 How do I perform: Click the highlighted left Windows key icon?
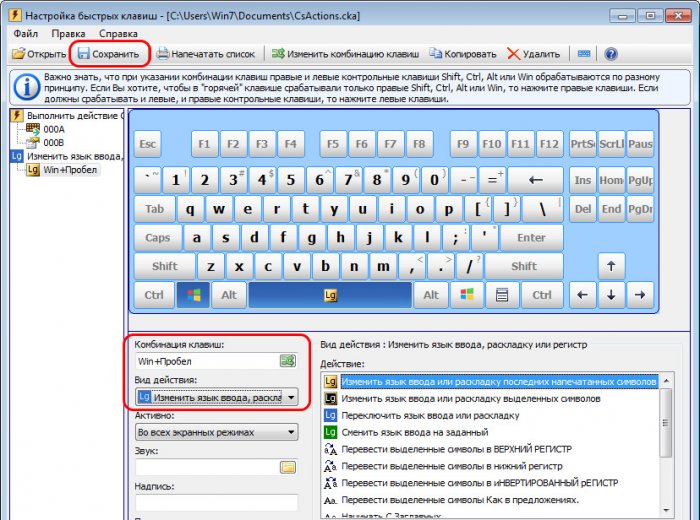pos(193,295)
